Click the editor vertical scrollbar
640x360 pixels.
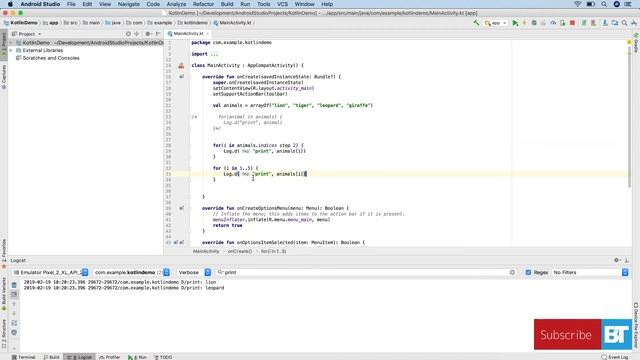click(629, 118)
